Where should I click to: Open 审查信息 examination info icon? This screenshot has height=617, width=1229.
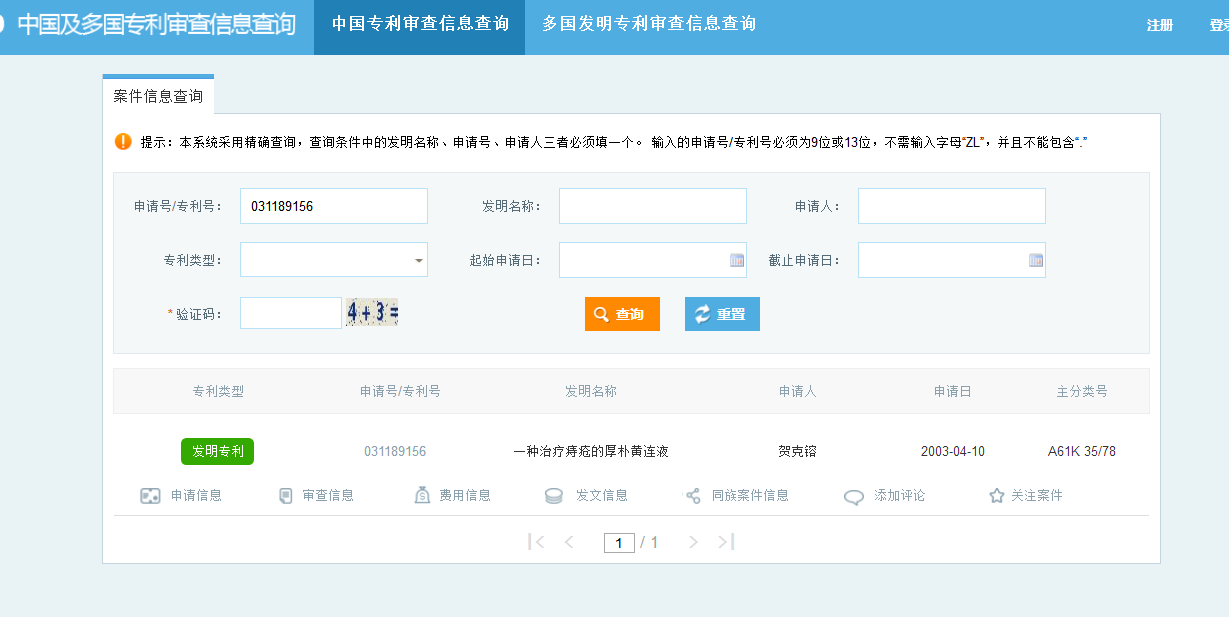286,496
